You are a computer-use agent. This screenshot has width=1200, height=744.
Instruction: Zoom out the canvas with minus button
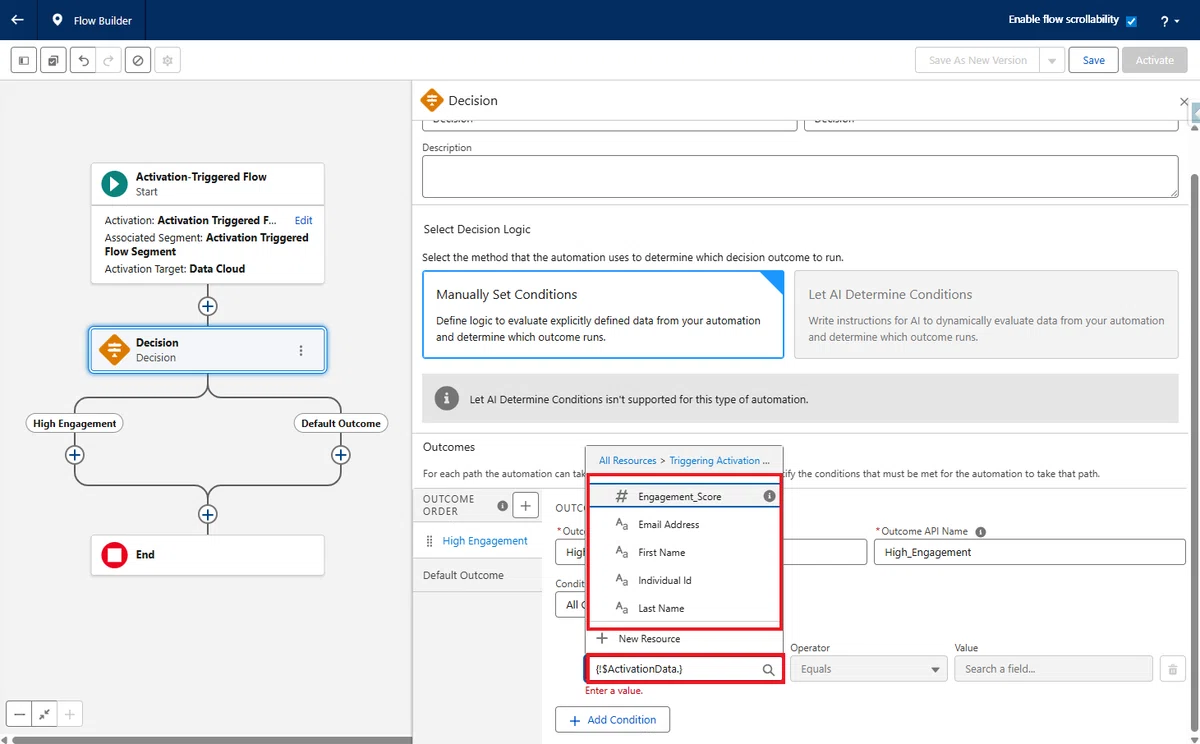pyautogui.click(x=20, y=714)
